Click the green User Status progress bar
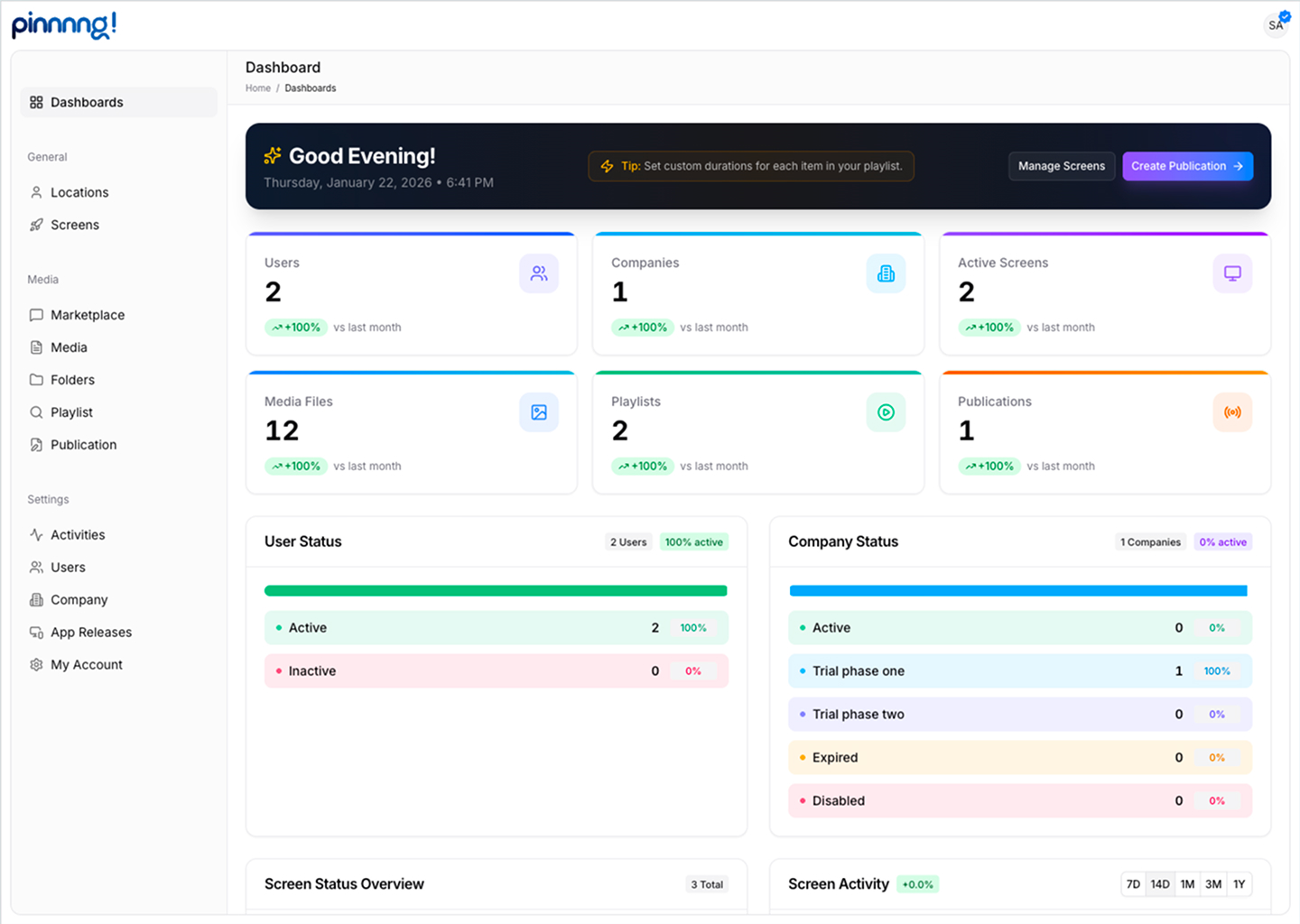The image size is (1300, 924). pyautogui.click(x=496, y=591)
